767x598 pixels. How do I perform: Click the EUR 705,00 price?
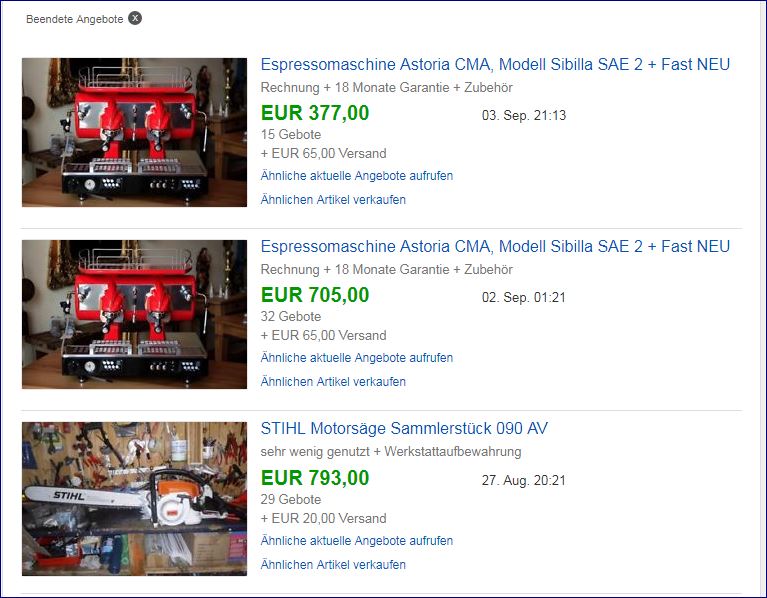tap(315, 295)
